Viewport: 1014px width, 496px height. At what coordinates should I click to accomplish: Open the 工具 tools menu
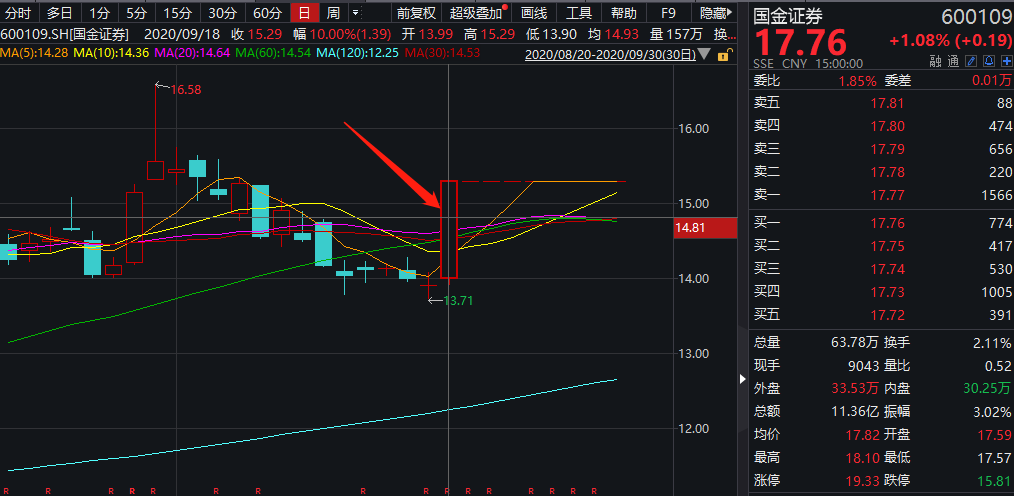[x=579, y=13]
